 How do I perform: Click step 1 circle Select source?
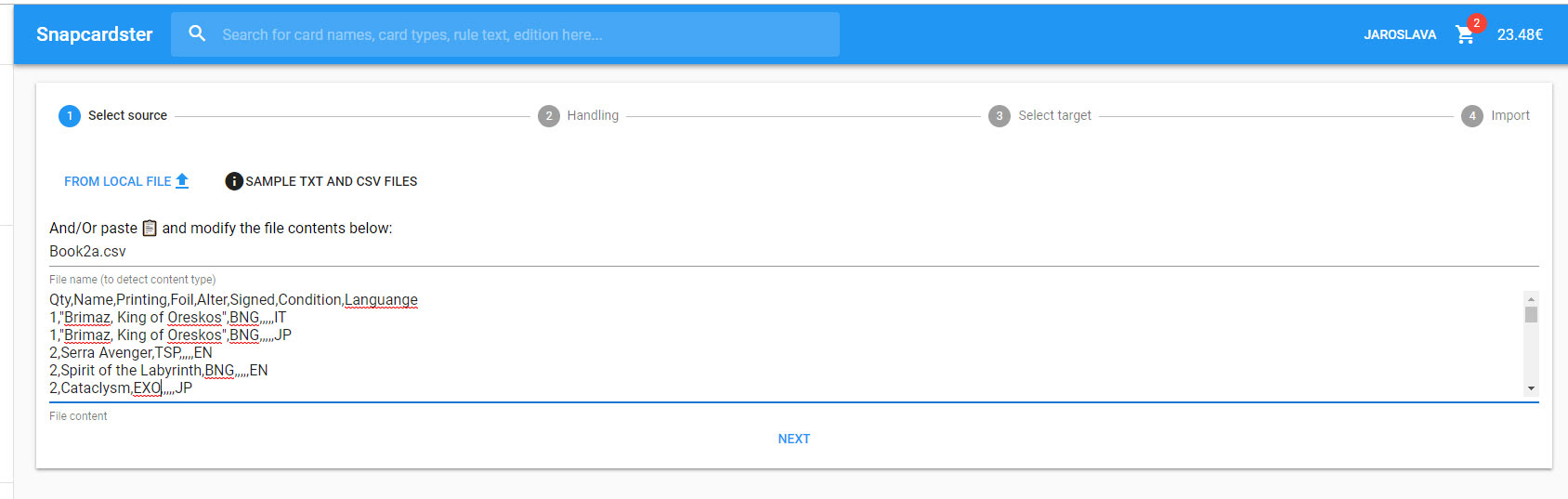tap(70, 116)
